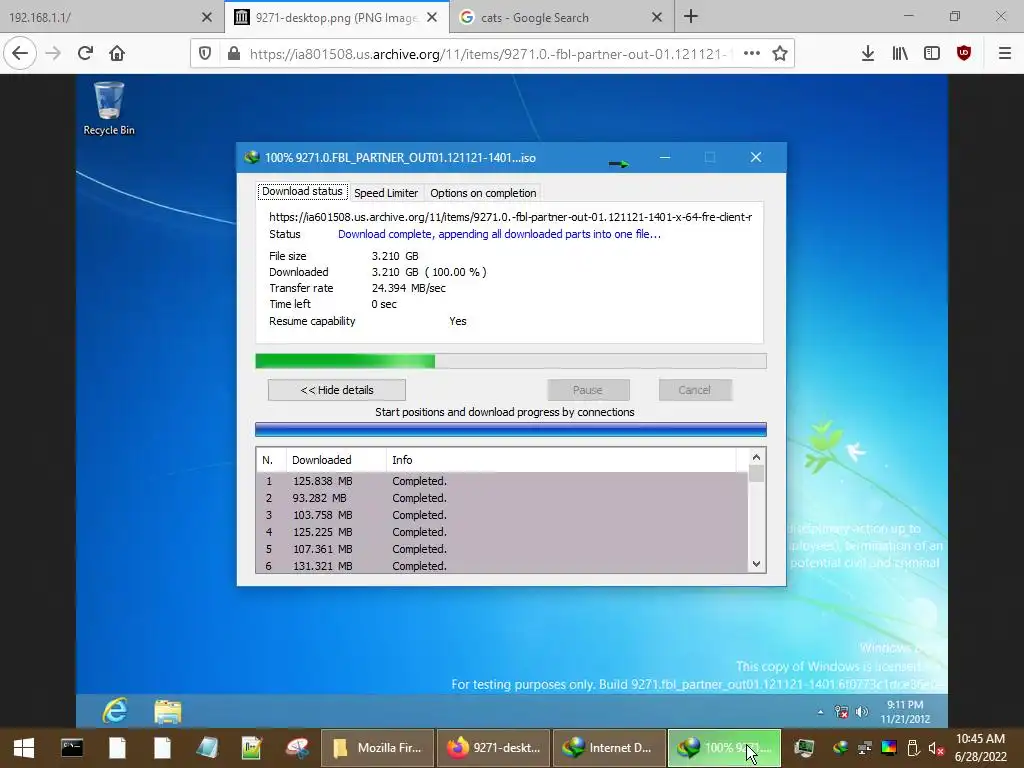Screen dimensions: 1024x768
Task: Click the blue connections progress bar
Action: 511,429
